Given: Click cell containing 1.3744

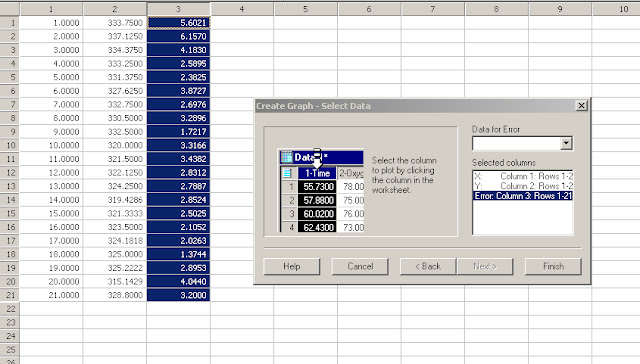Looking at the screenshot, I should pos(178,254).
